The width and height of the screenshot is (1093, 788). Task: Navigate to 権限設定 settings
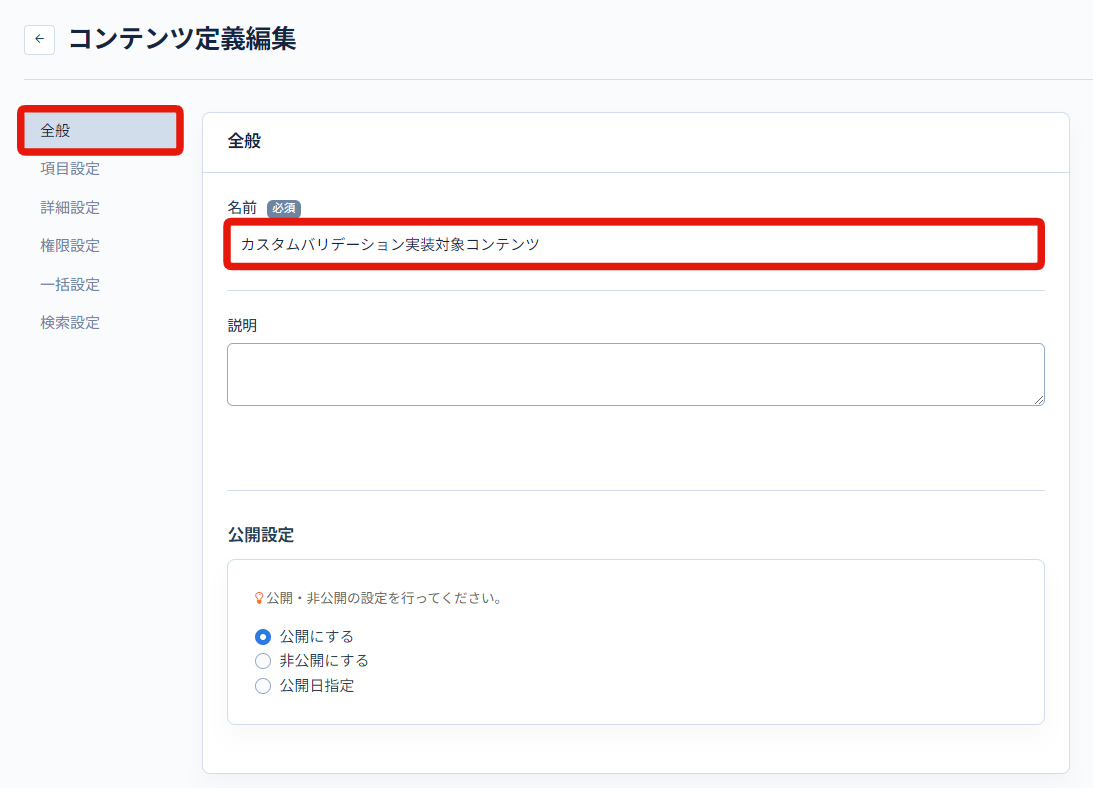point(68,245)
